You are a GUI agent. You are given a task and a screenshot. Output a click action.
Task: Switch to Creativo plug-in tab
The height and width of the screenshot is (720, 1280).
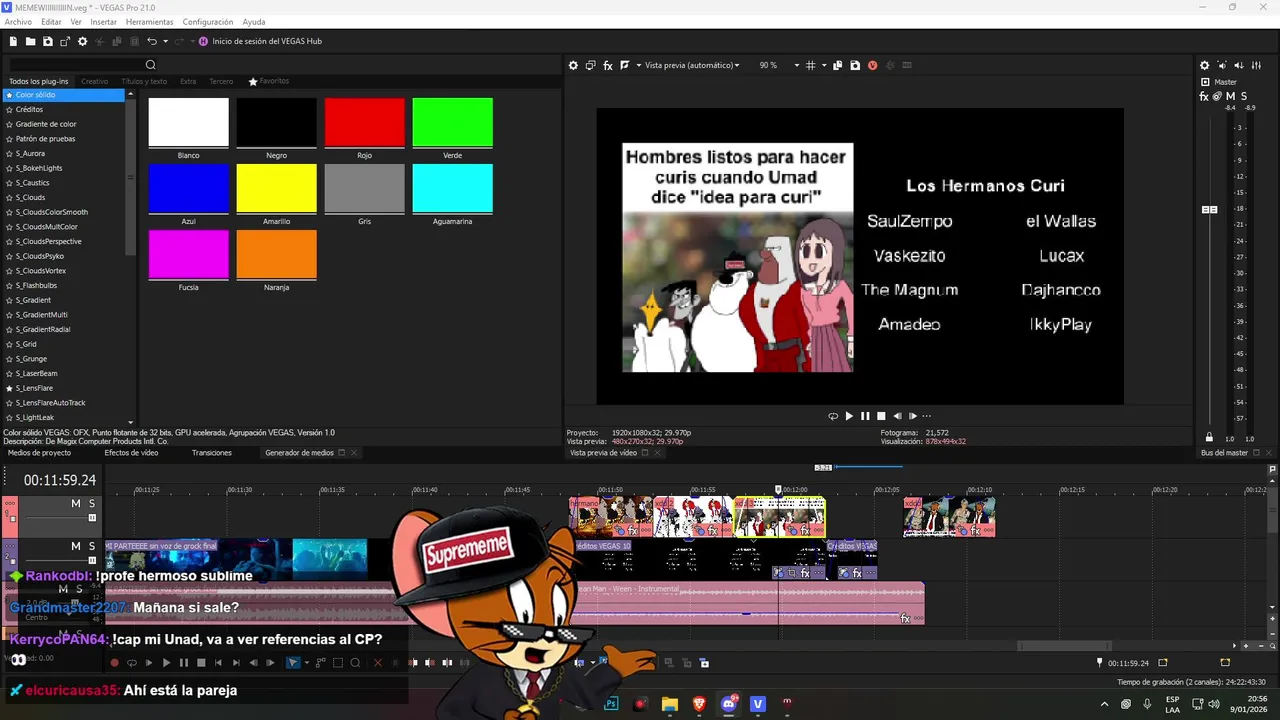point(95,81)
